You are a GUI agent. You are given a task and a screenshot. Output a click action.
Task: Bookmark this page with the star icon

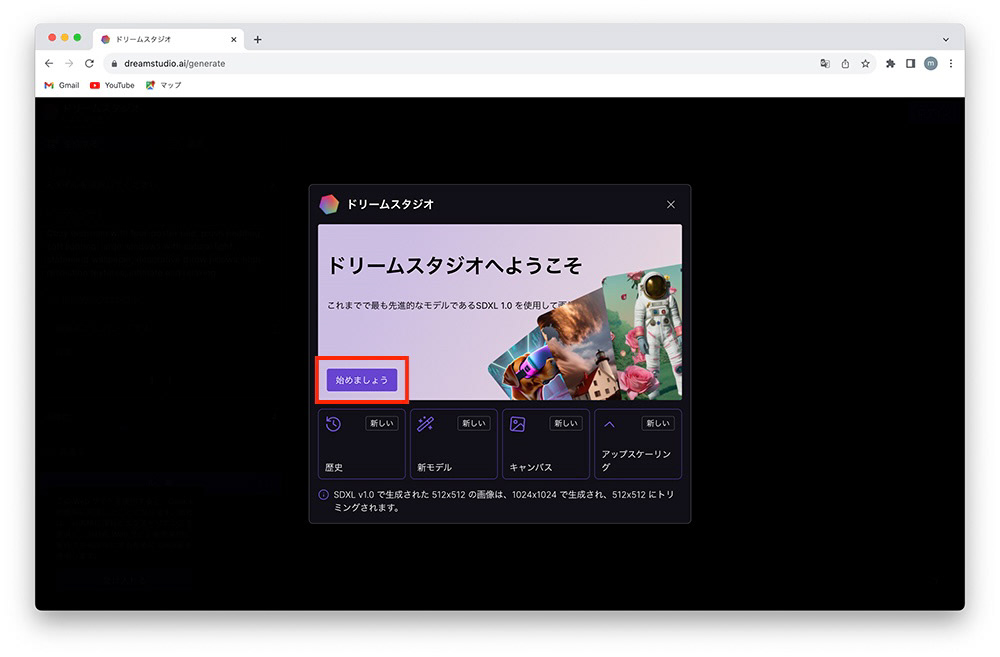coord(865,63)
